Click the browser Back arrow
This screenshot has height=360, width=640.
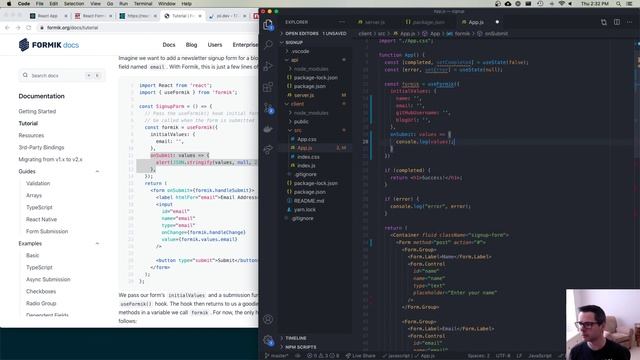(7, 27)
